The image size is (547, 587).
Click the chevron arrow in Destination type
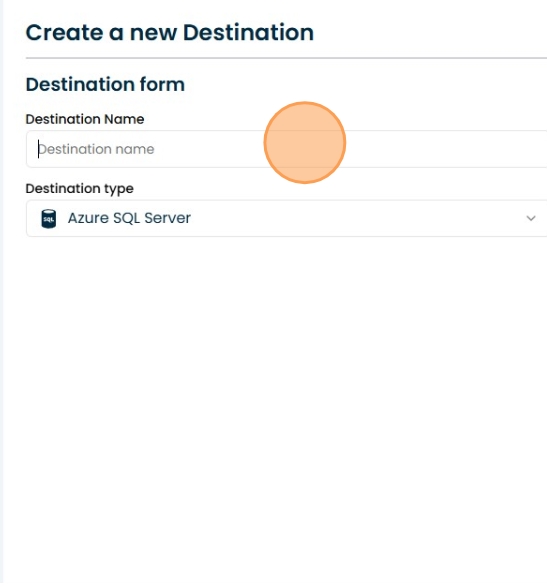point(531,218)
